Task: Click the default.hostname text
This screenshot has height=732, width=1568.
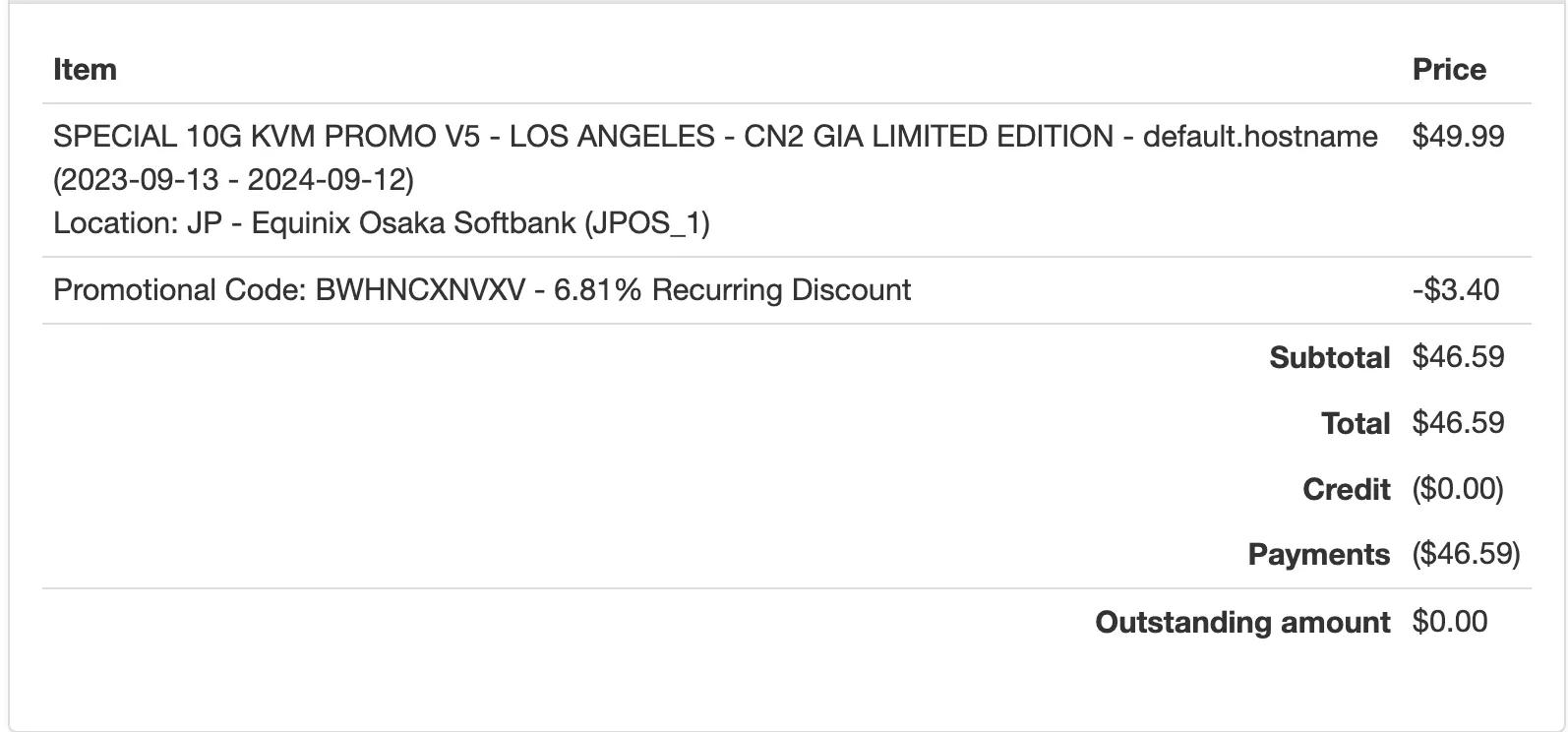Action: 1259,136
